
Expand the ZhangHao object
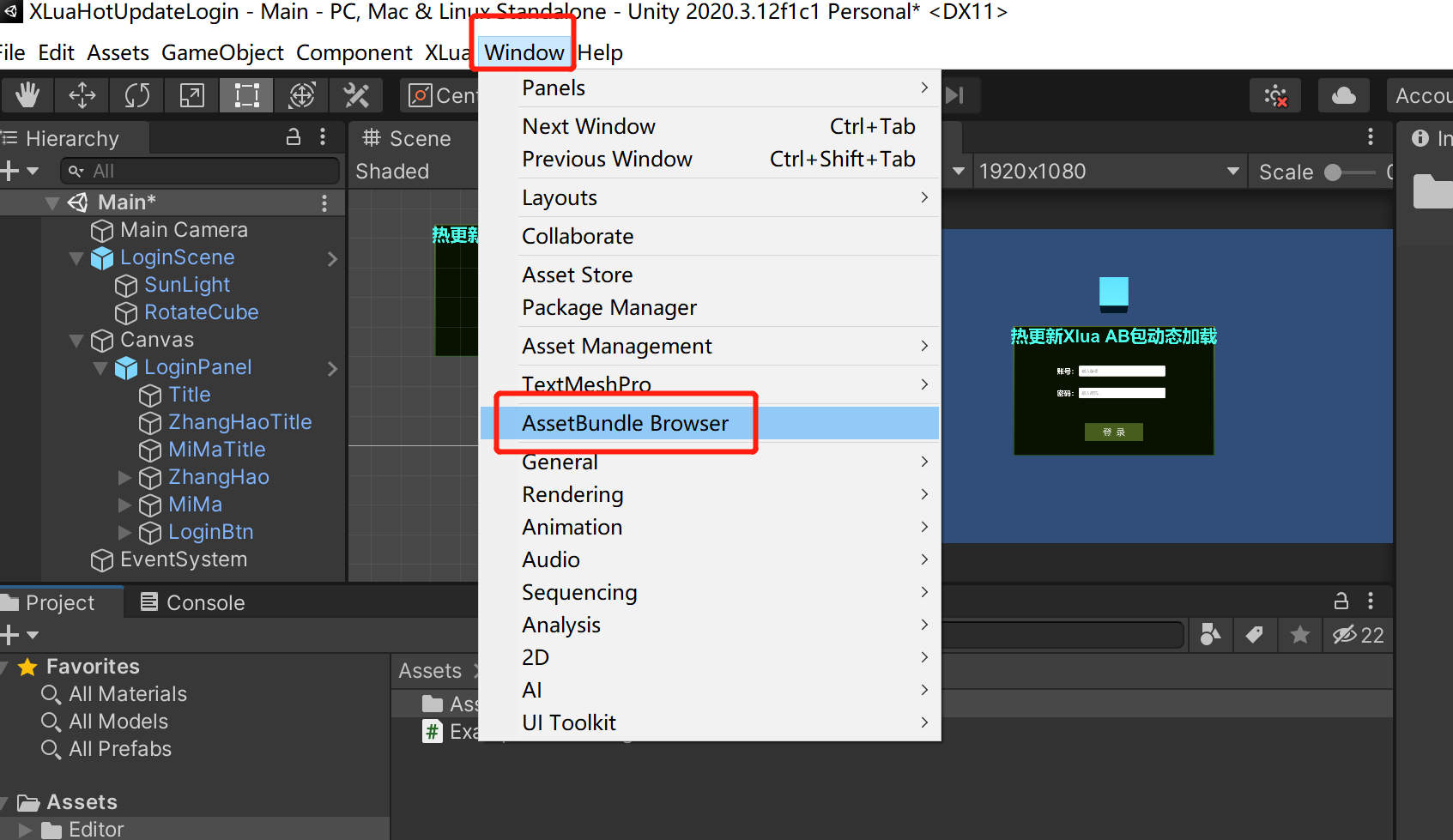click(x=124, y=477)
